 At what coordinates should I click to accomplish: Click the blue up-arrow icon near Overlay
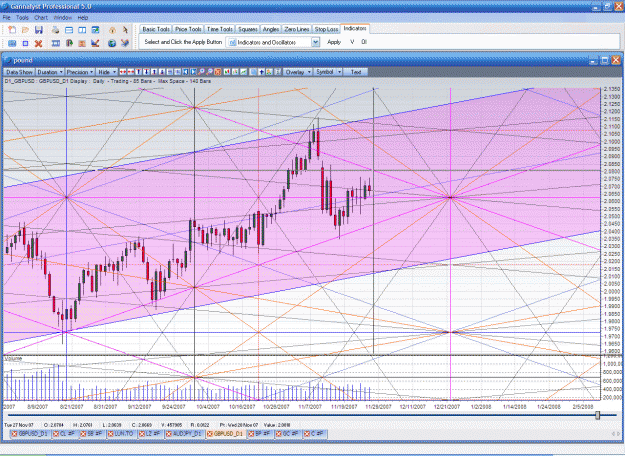(x=261, y=72)
